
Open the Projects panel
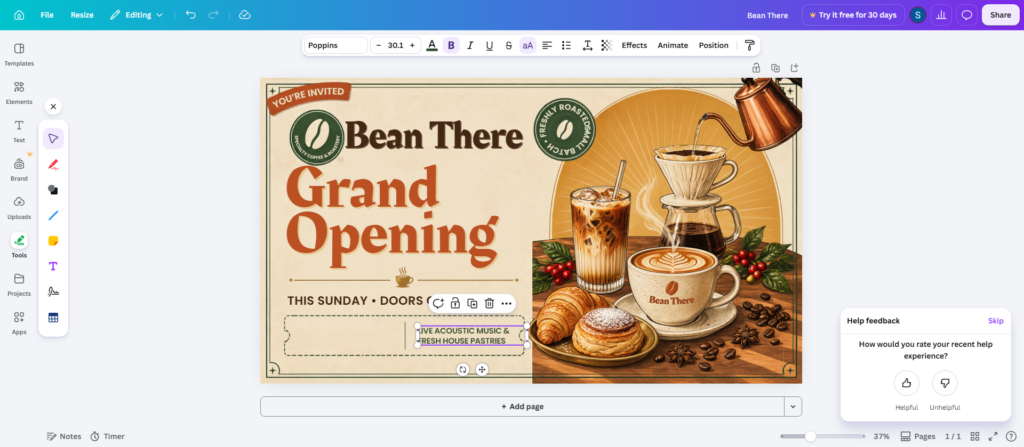point(19,284)
